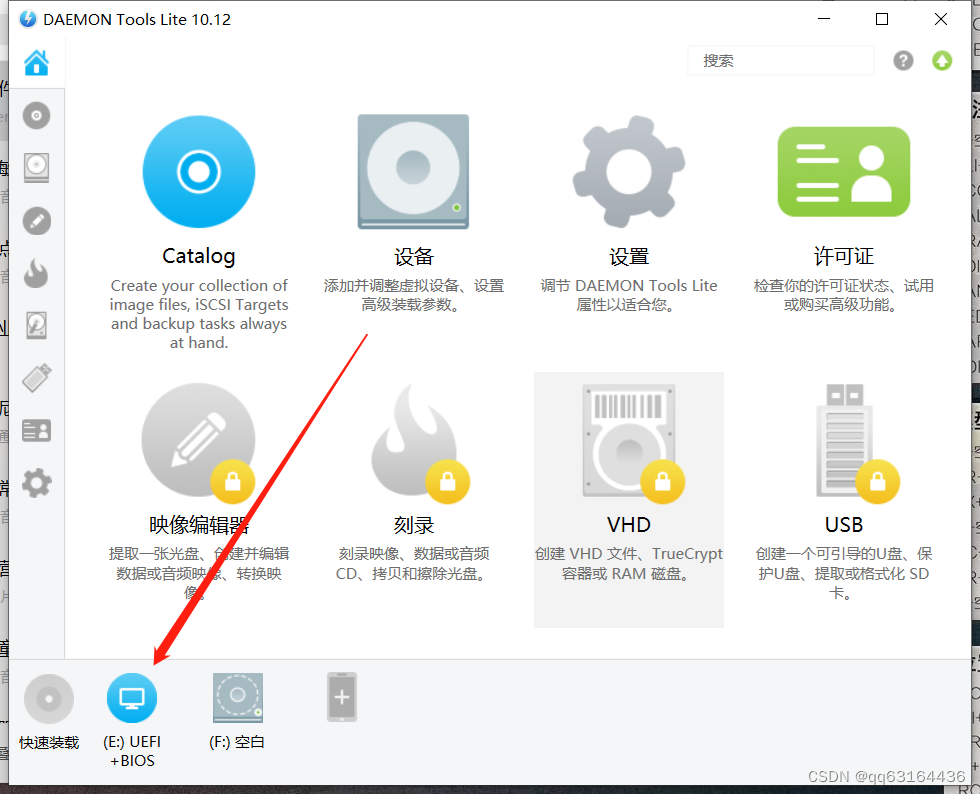Click the green update arrow icon
The width and height of the screenshot is (980, 794).
(942, 61)
